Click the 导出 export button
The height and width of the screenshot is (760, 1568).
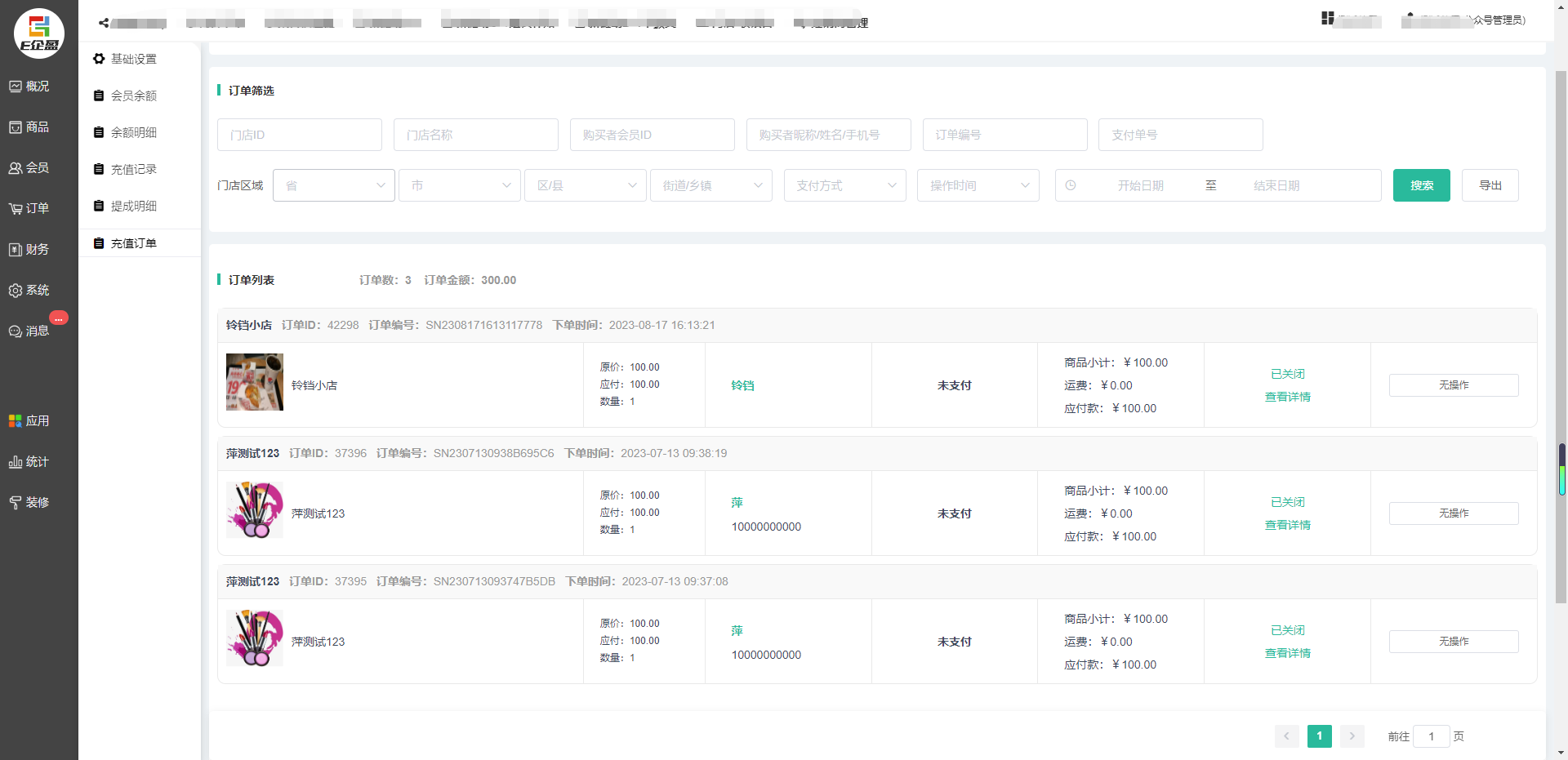[x=1490, y=185]
